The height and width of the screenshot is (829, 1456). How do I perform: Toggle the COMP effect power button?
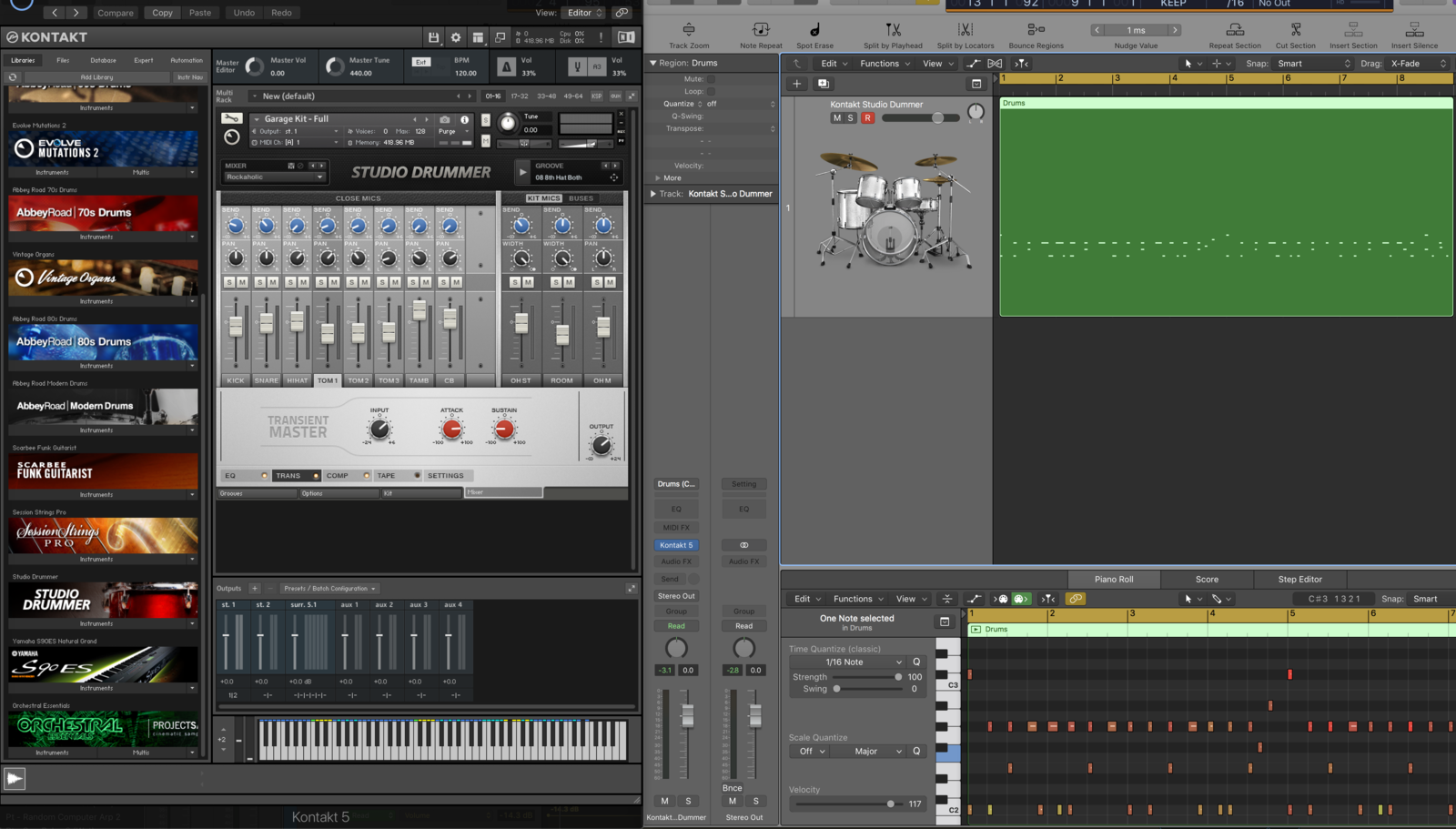367,476
